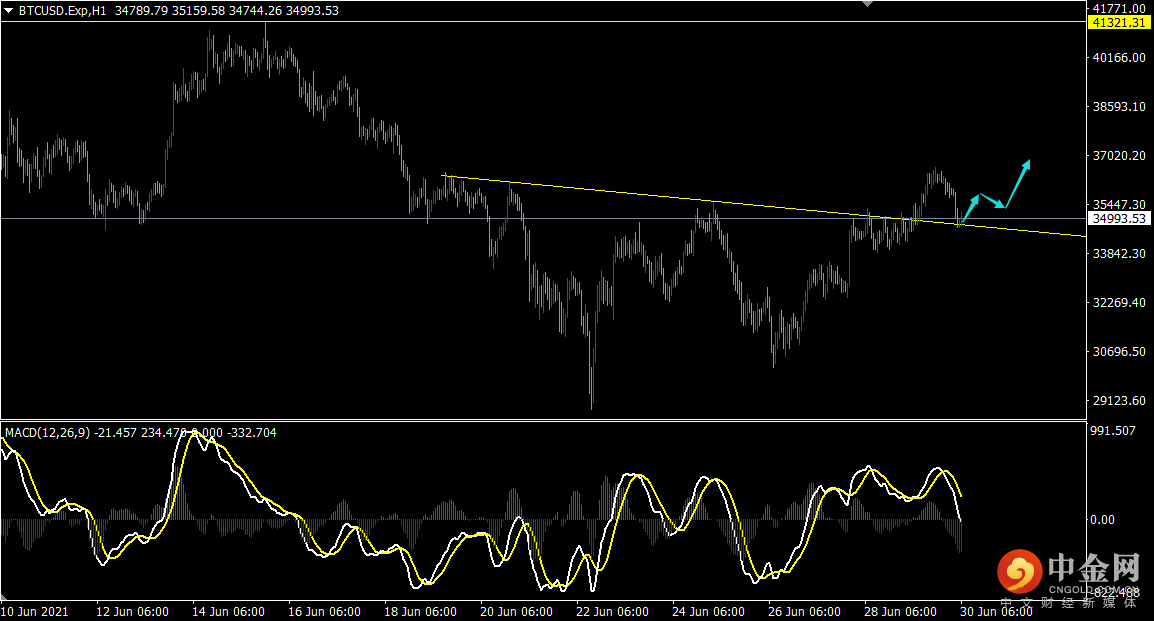Click the close value 34993.53 in chart header
Image resolution: width=1154 pixels, height=621 pixels.
click(312, 11)
